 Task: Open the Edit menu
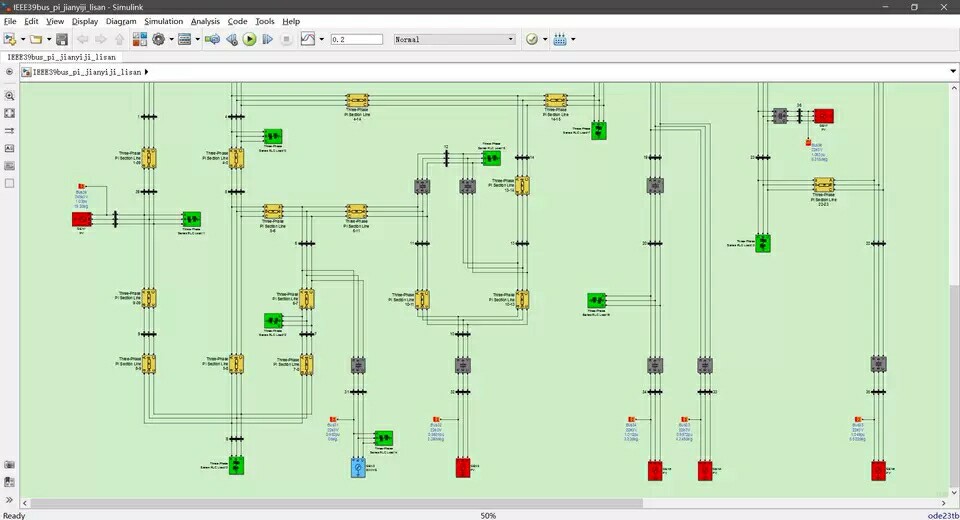point(31,21)
